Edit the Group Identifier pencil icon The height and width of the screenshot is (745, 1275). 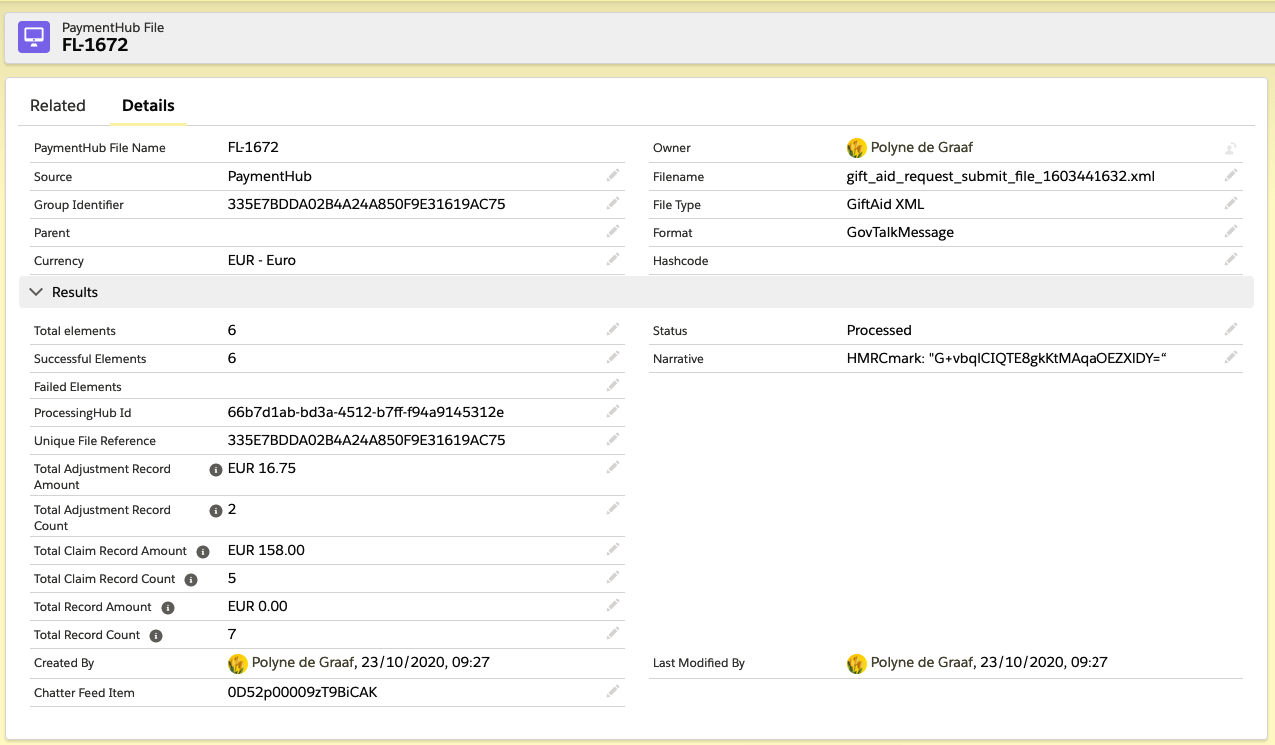coord(613,203)
